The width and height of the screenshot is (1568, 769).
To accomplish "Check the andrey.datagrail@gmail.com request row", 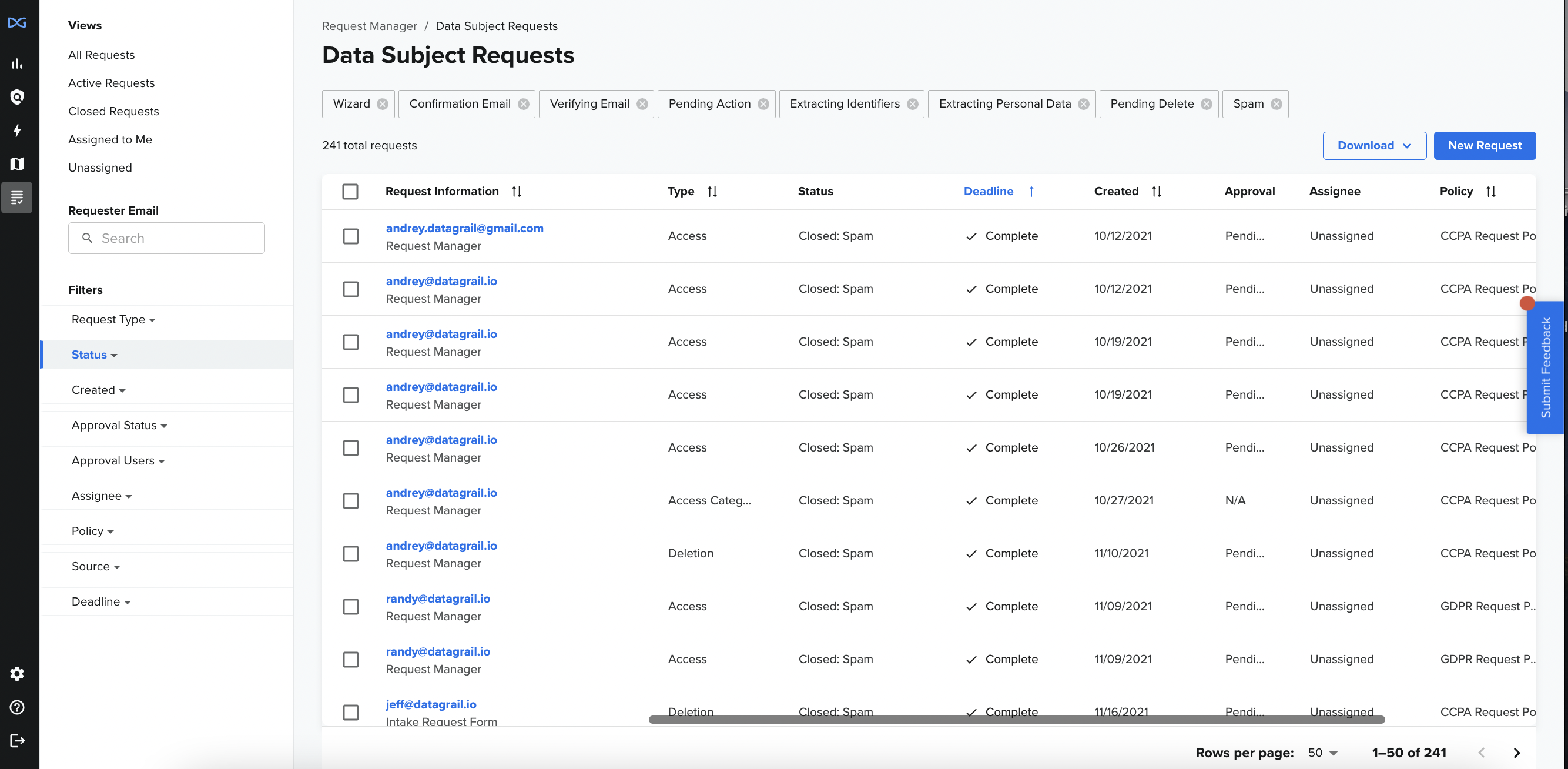I will coord(351,236).
